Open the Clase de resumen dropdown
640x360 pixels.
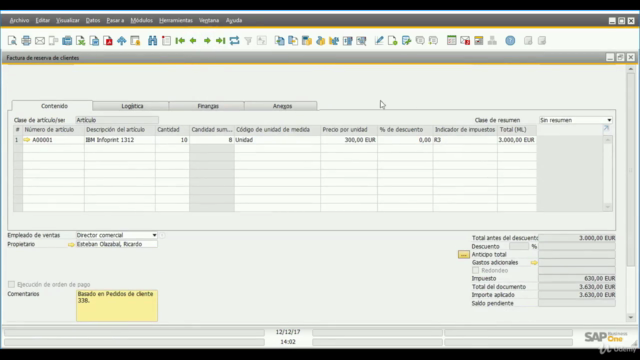pos(609,120)
